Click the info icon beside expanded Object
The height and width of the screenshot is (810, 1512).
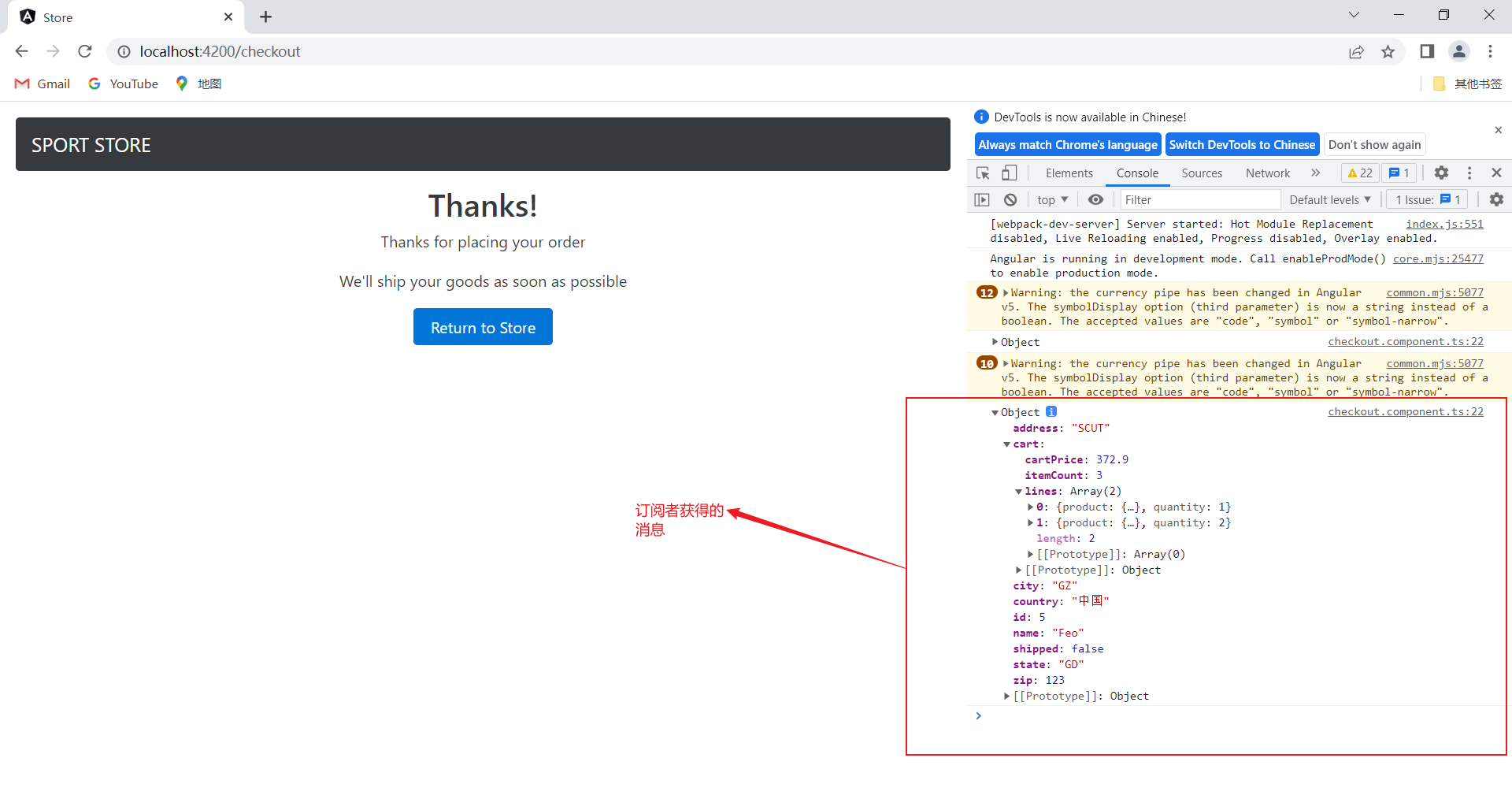click(1051, 412)
